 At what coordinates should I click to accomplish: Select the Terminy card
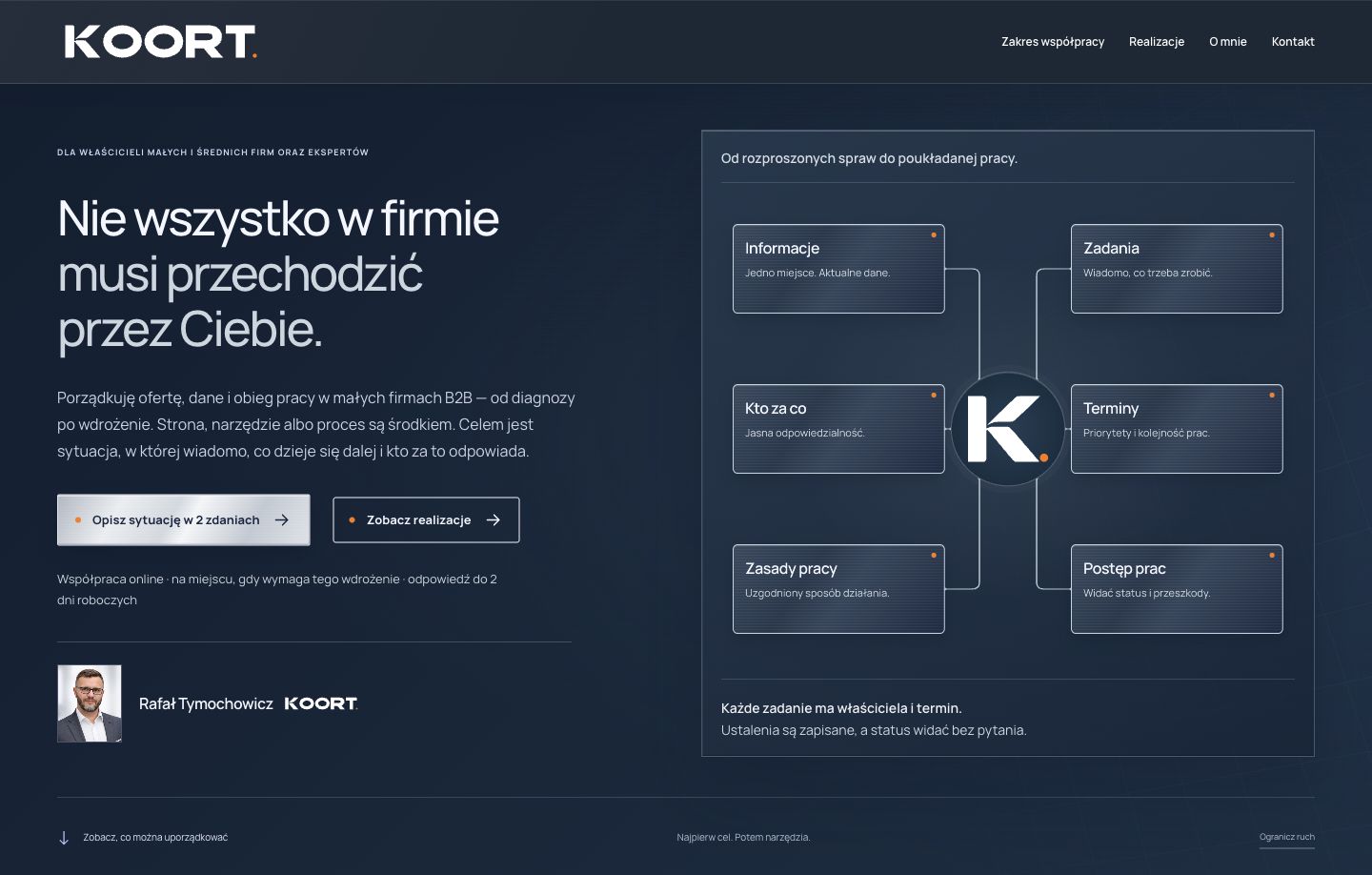[x=1177, y=429]
